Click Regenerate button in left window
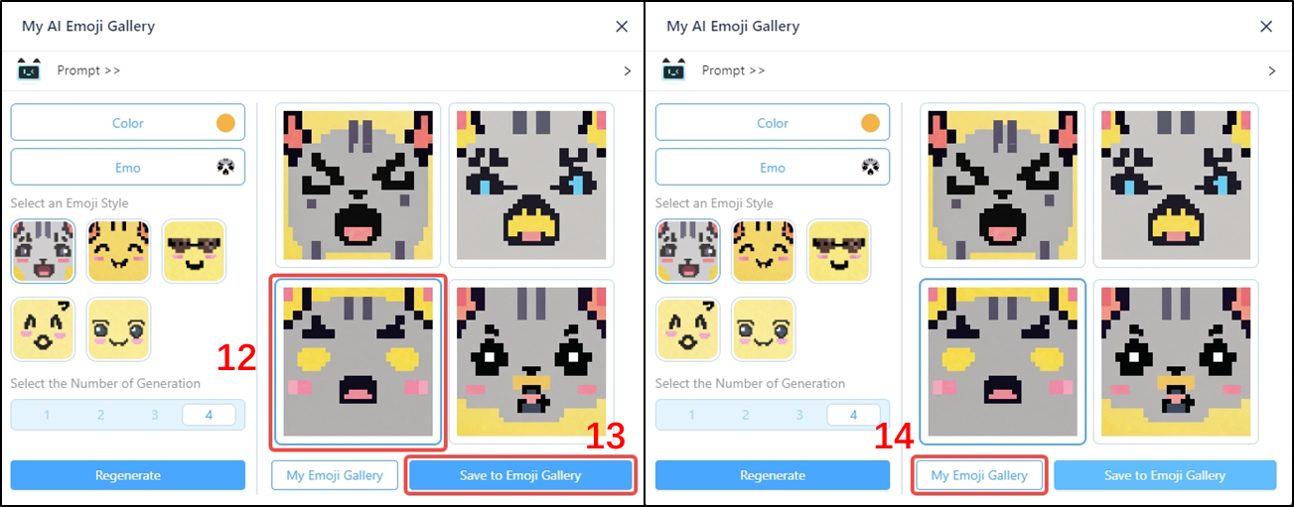 (x=128, y=475)
